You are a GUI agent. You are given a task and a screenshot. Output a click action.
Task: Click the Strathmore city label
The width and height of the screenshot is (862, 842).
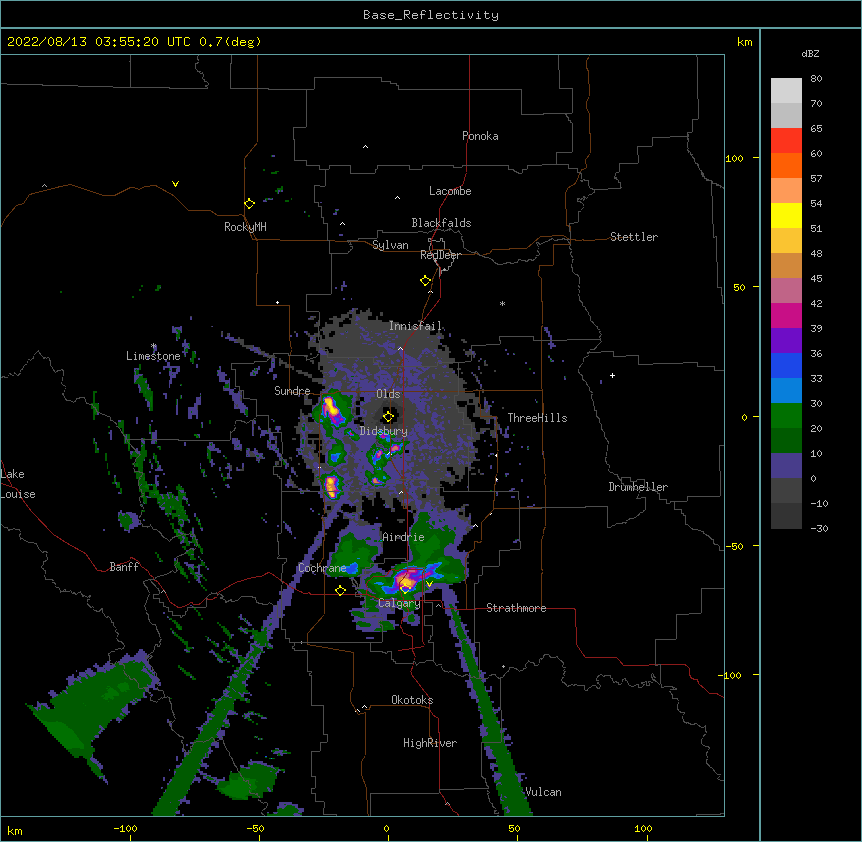coord(516,608)
